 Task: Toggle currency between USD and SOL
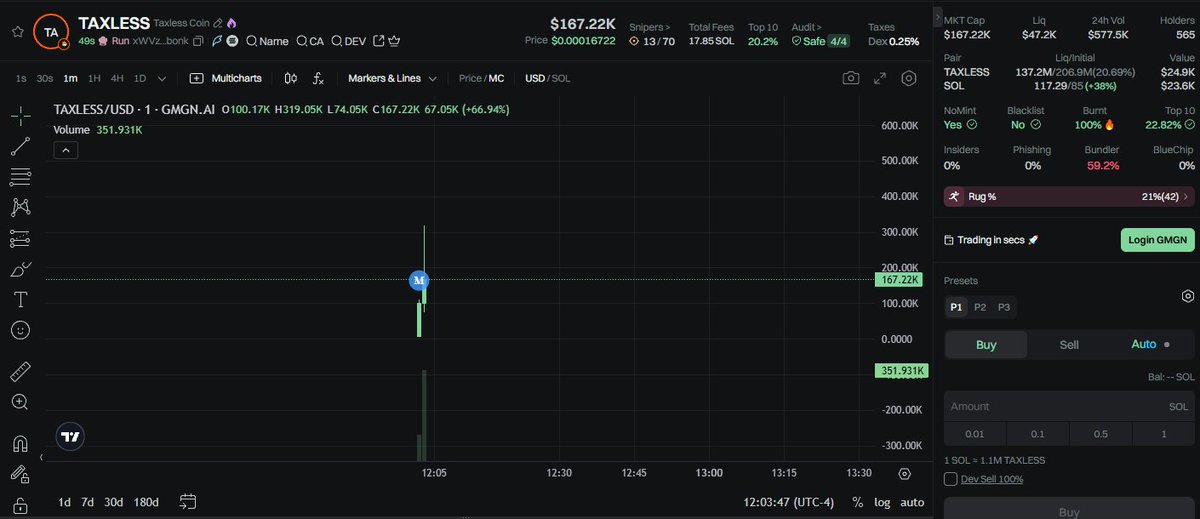pos(548,78)
